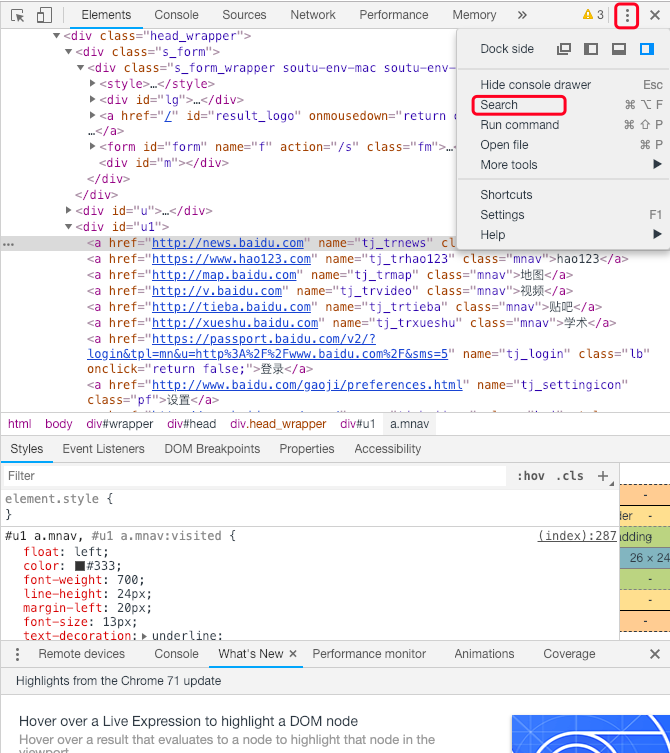The image size is (670, 753).
Task: Open the three-dot customize DevTools menu
Action: click(x=627, y=15)
